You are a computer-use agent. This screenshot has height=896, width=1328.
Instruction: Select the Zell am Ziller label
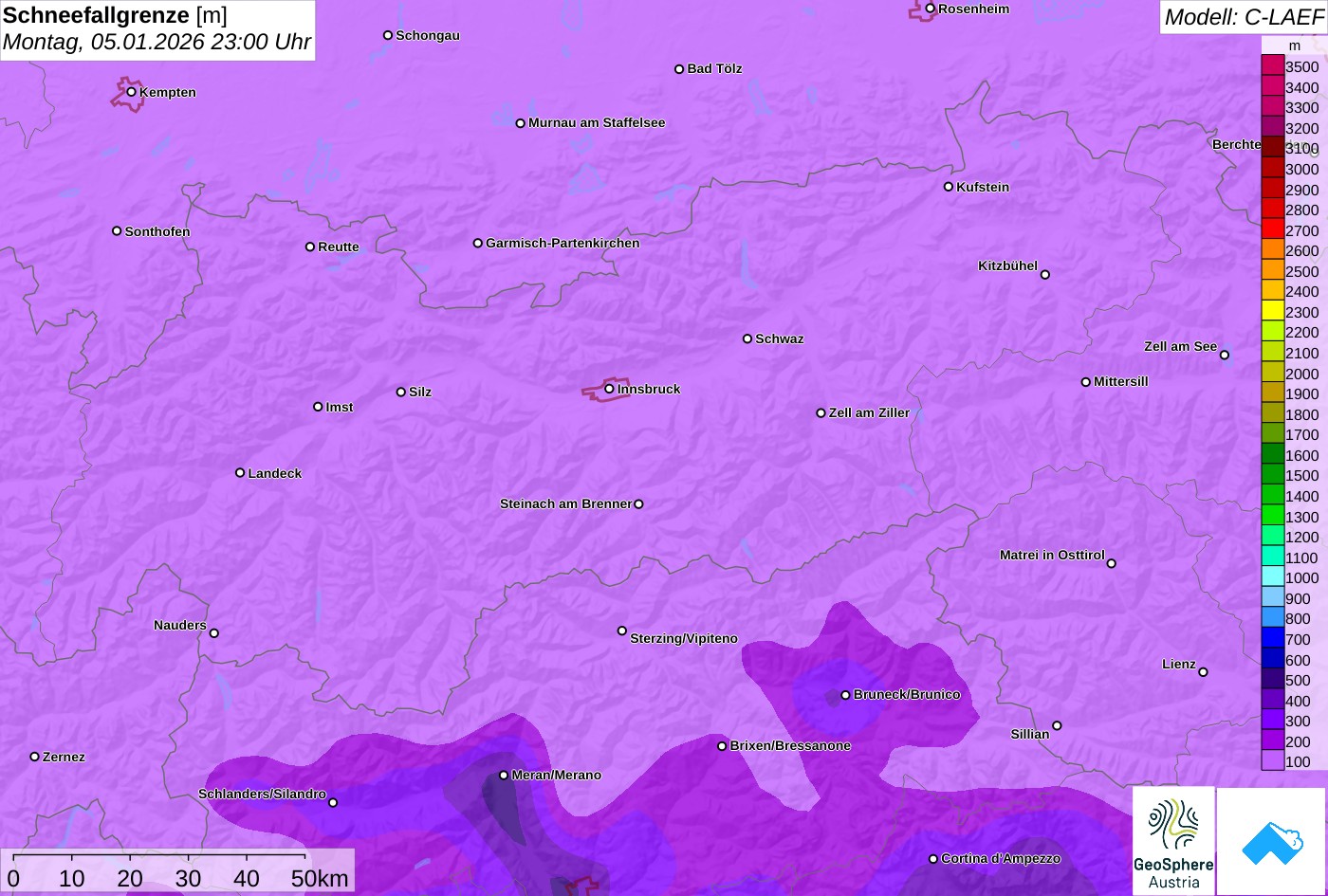click(x=869, y=413)
